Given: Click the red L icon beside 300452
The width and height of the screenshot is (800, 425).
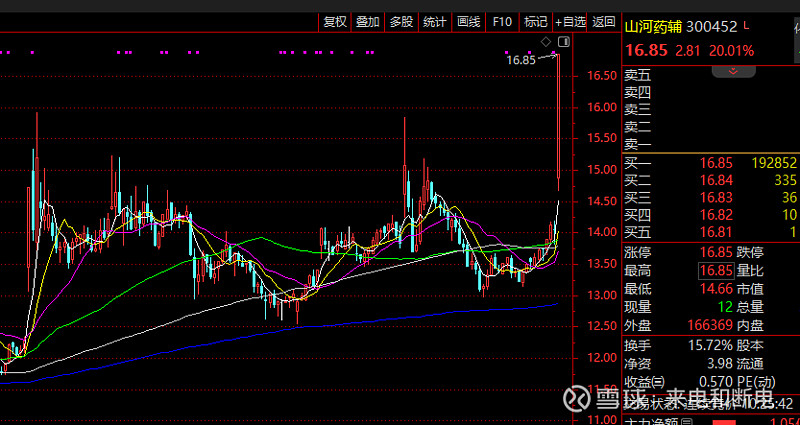Looking at the screenshot, I should tap(758, 26).
